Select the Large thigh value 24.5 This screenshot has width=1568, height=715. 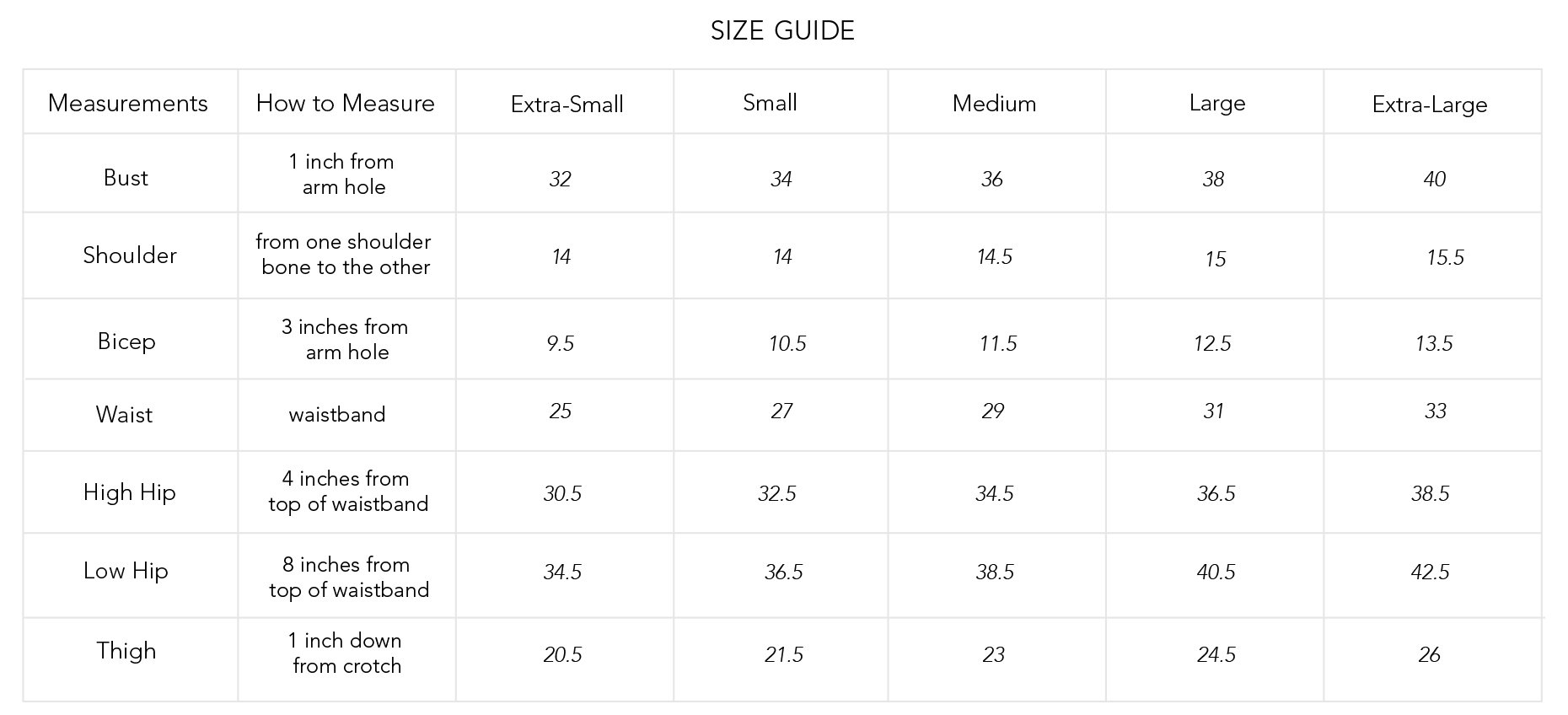1216,655
